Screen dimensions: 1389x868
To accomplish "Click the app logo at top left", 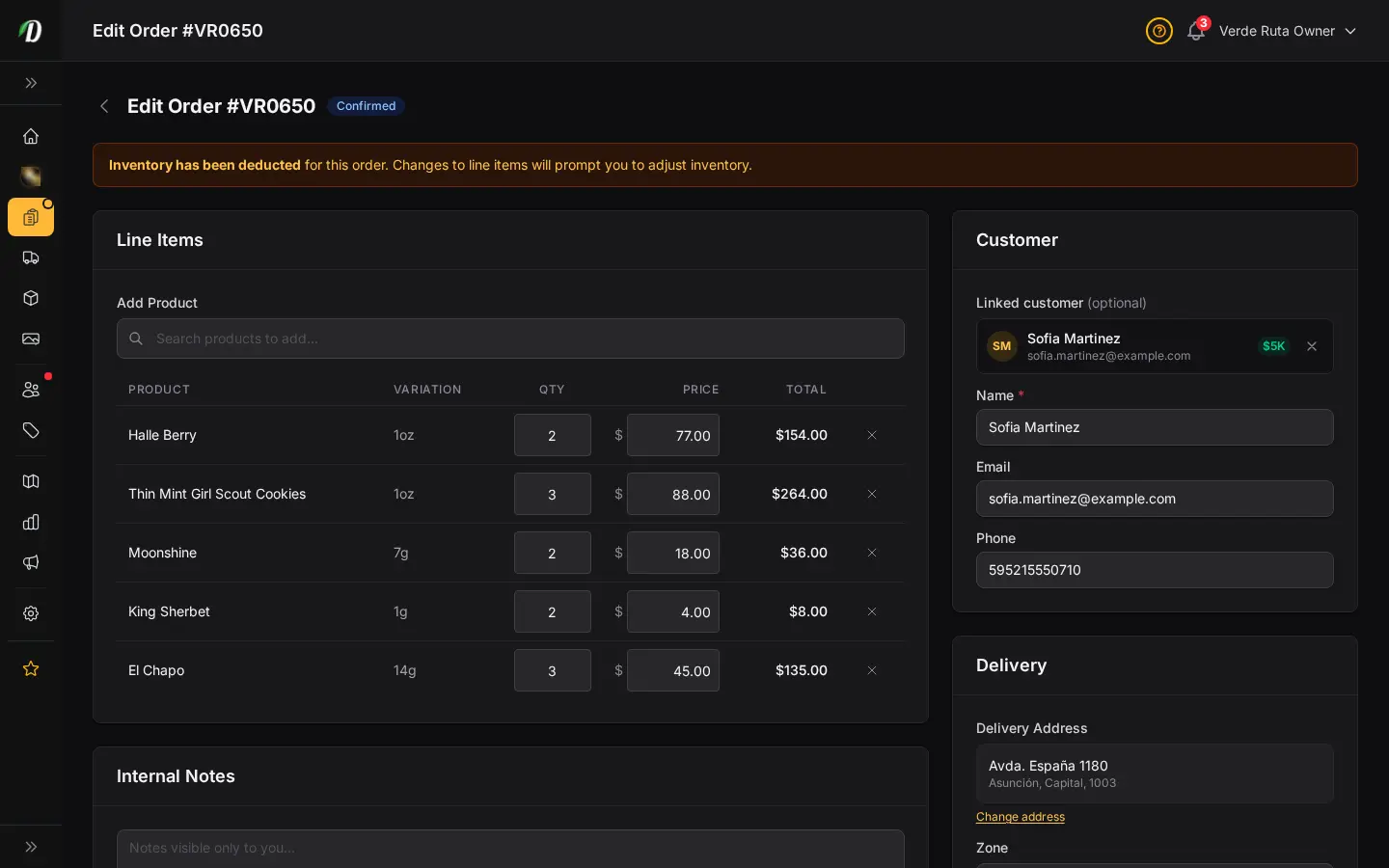I will (31, 31).
